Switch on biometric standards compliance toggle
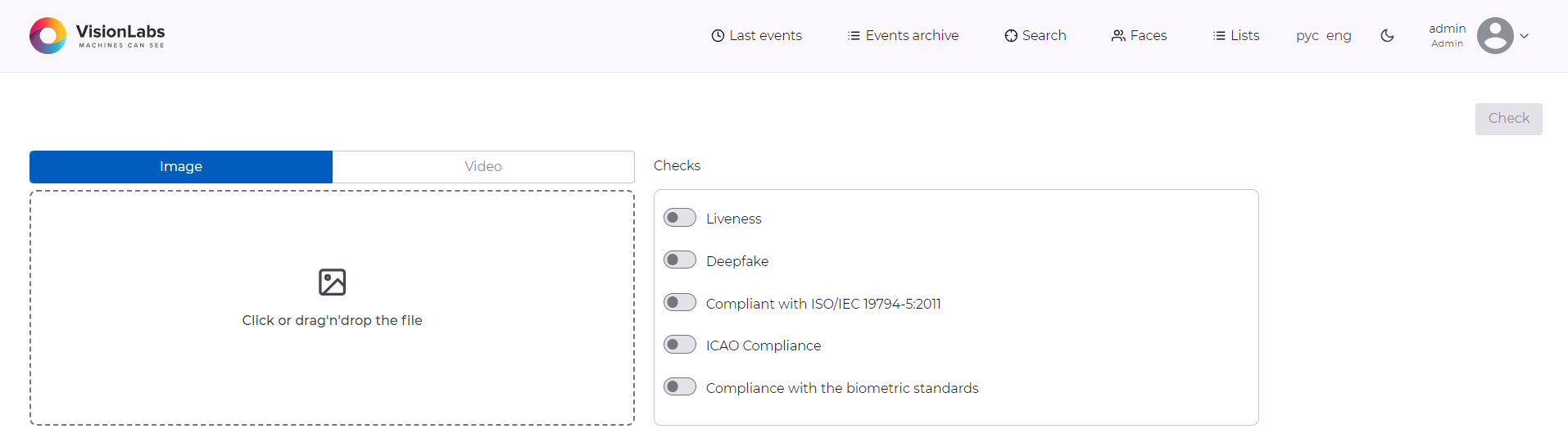The width and height of the screenshot is (1568, 438). [x=680, y=387]
